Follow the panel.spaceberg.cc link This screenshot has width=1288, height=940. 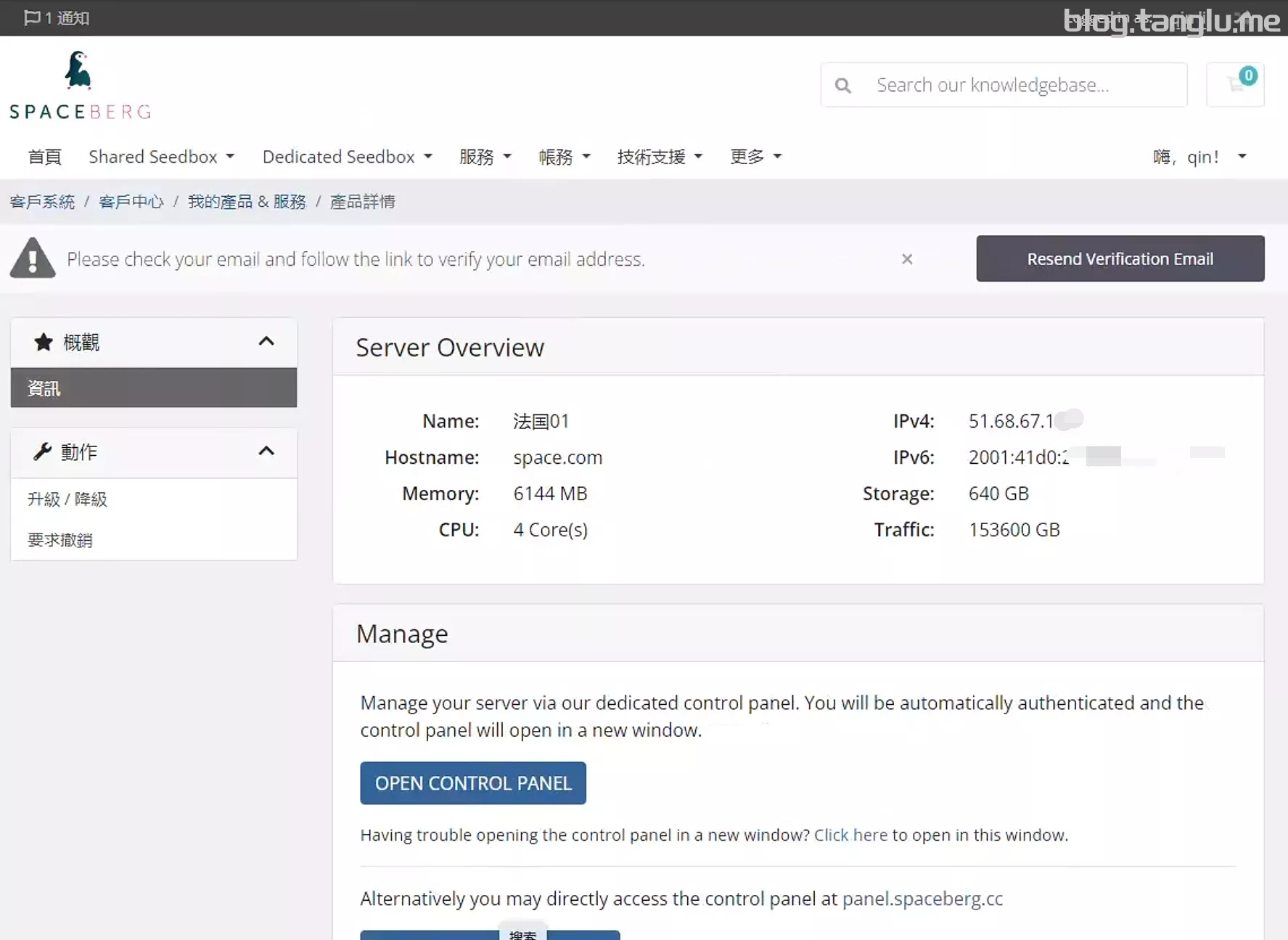922,899
